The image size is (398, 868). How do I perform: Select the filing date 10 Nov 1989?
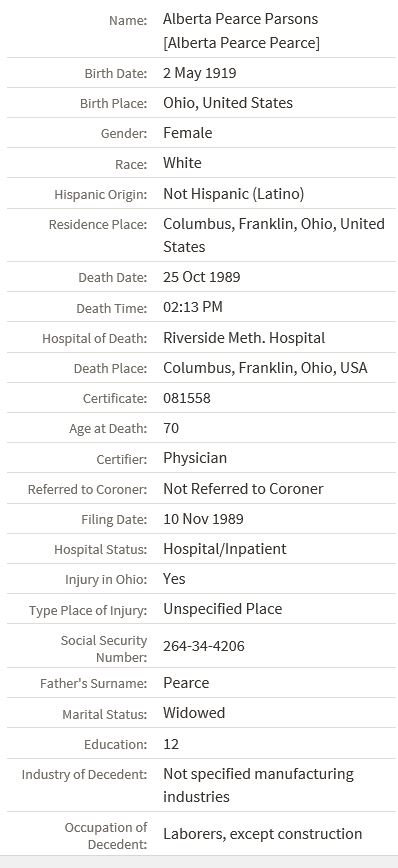[203, 519]
